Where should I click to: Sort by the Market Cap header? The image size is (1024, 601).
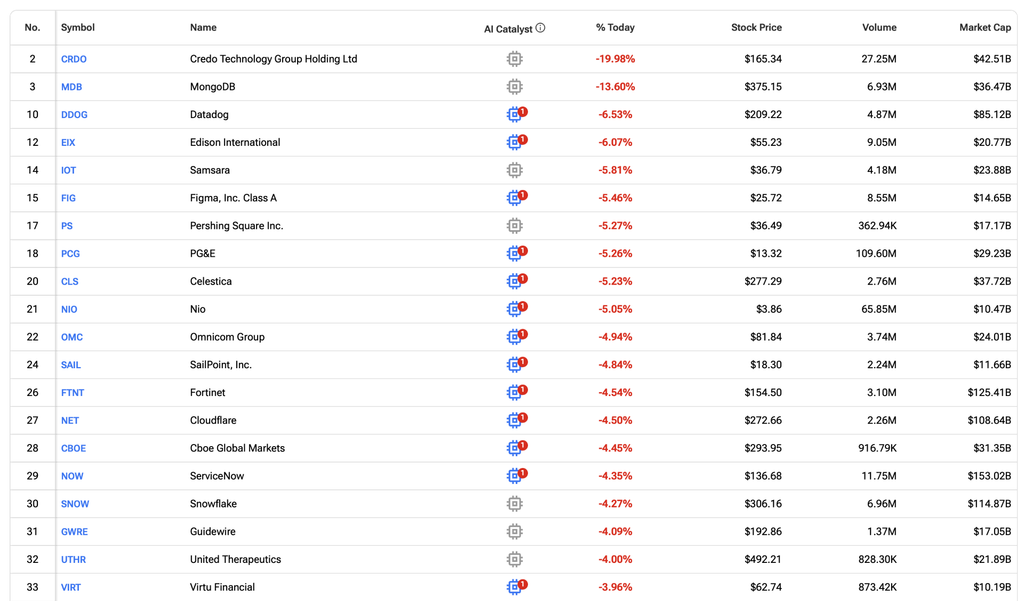pos(985,27)
